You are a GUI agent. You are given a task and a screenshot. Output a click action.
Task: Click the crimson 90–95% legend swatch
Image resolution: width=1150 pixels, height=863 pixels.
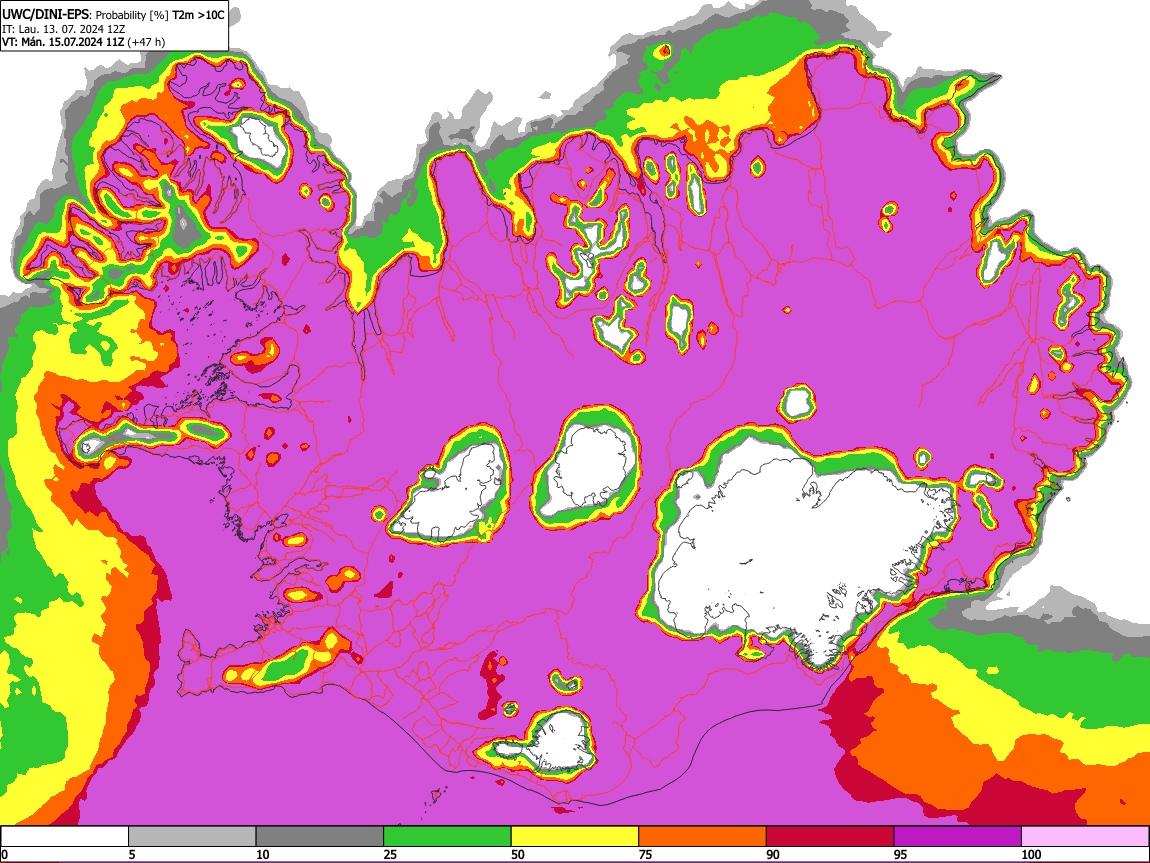tap(830, 837)
